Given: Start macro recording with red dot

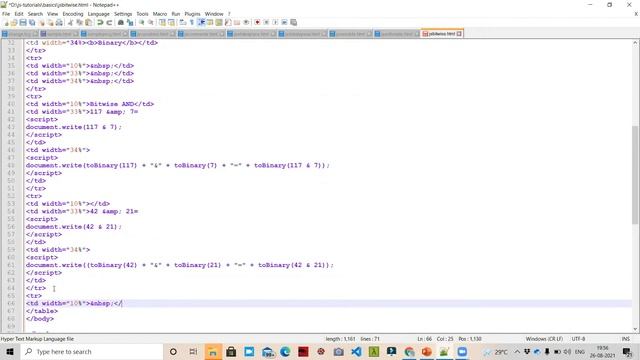Looking at the screenshot, I should 257,22.
